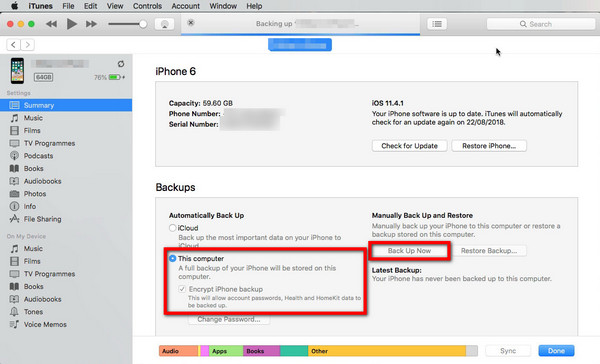Select the iCloud backup radio button
This screenshot has width=600, height=364.
coord(173,228)
